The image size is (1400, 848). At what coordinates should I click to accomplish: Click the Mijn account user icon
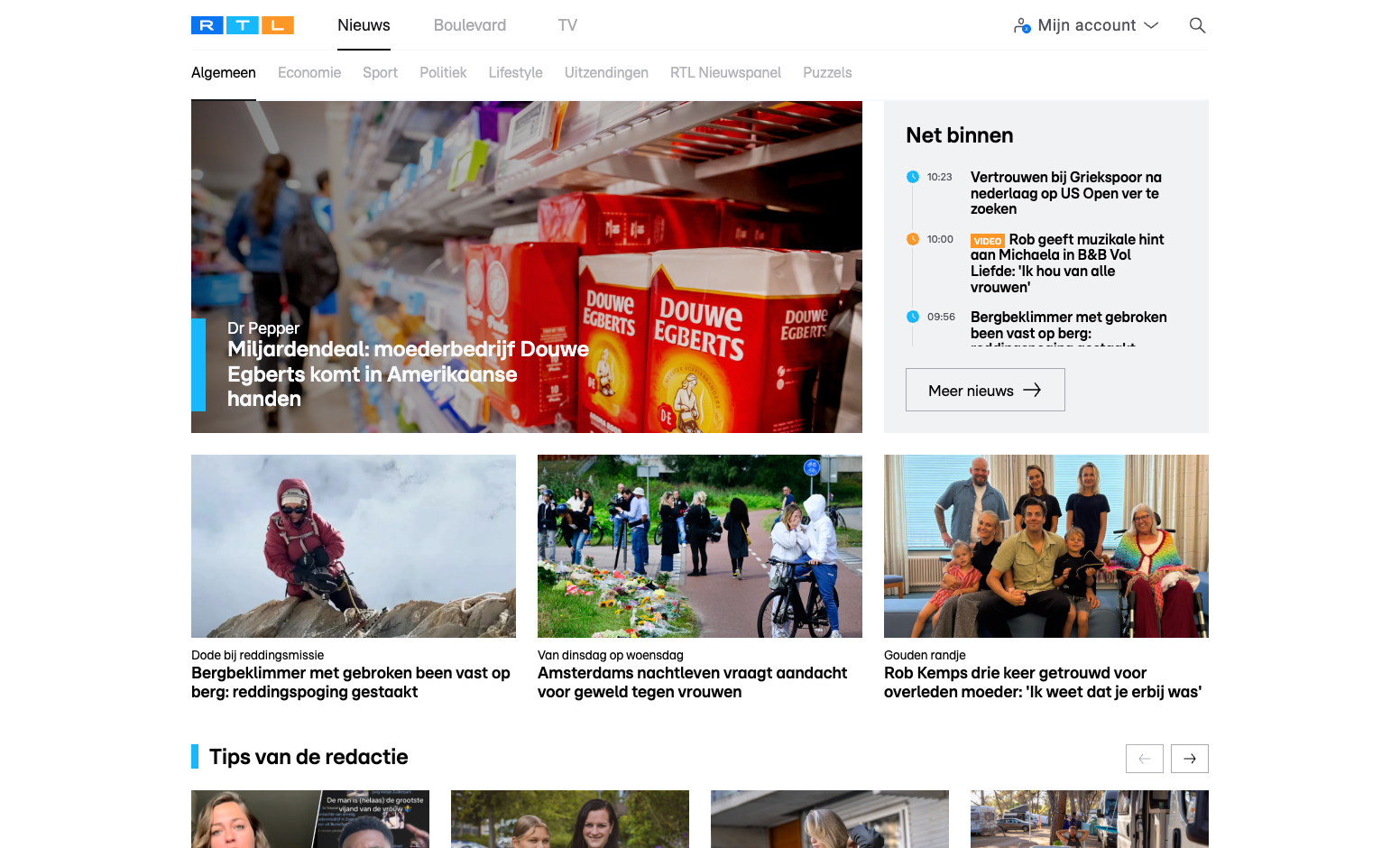[1022, 25]
